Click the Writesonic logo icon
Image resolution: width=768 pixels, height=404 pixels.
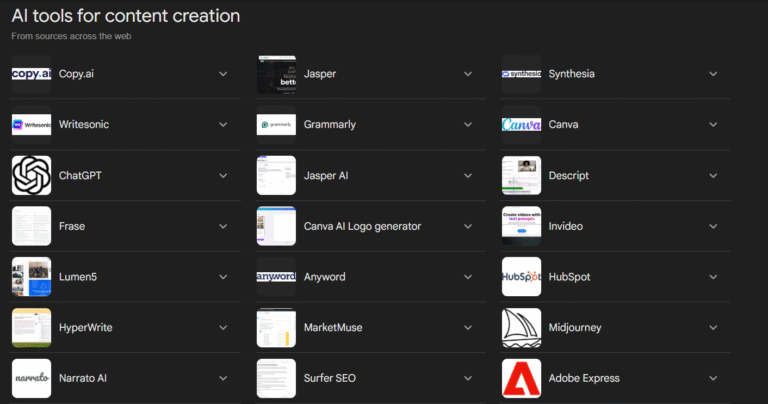click(31, 125)
